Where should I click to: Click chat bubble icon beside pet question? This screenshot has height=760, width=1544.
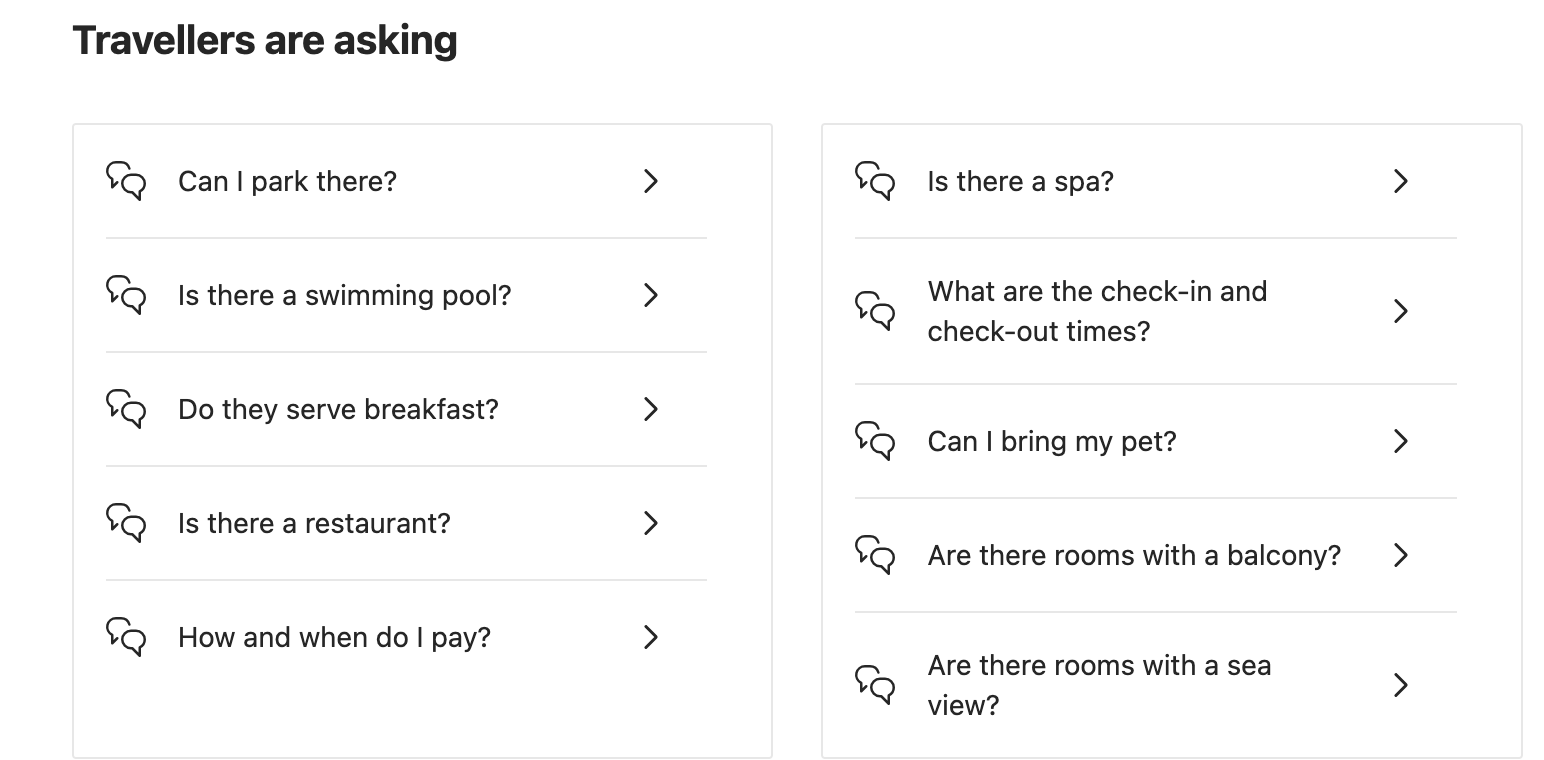coord(875,441)
